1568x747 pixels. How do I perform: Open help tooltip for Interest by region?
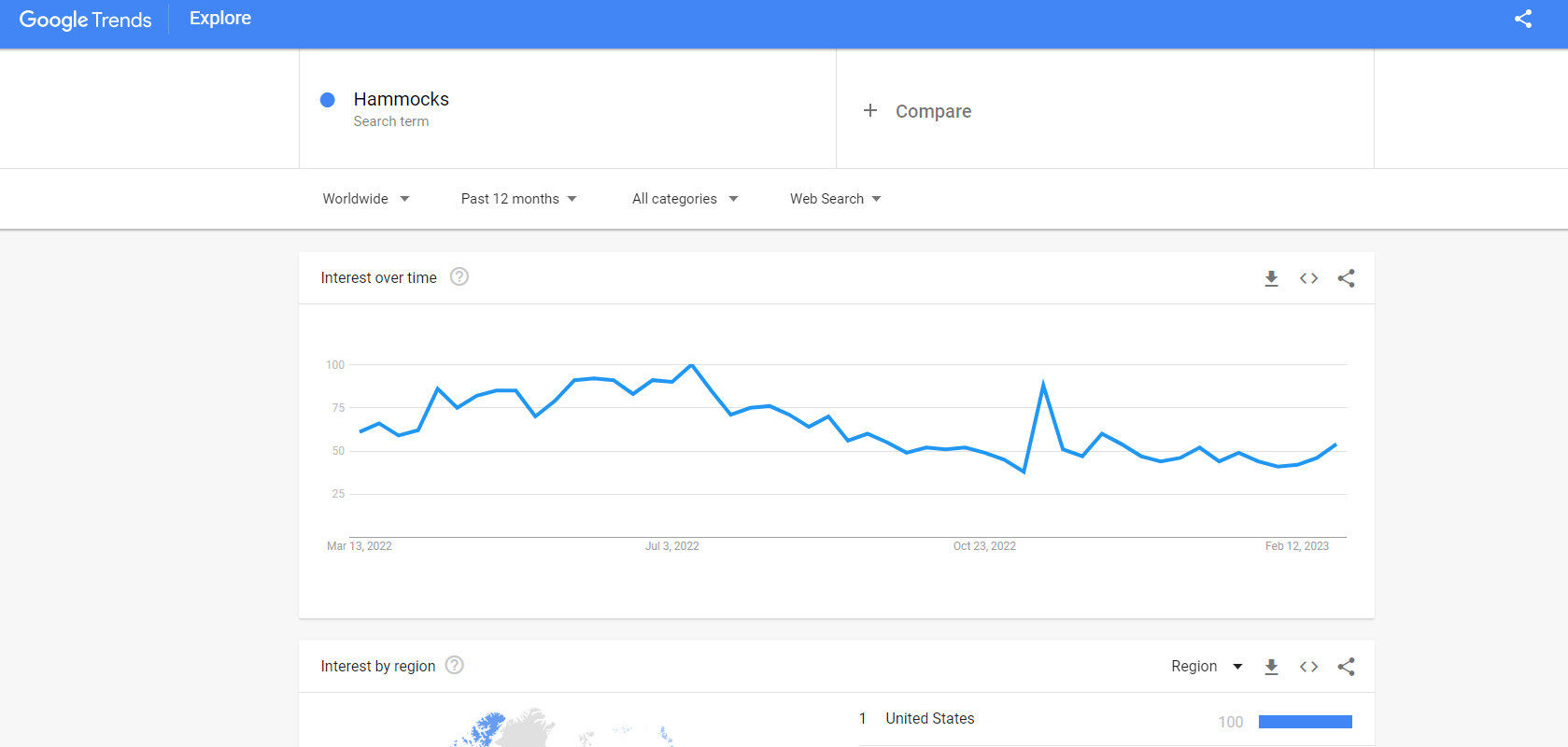tap(455, 665)
